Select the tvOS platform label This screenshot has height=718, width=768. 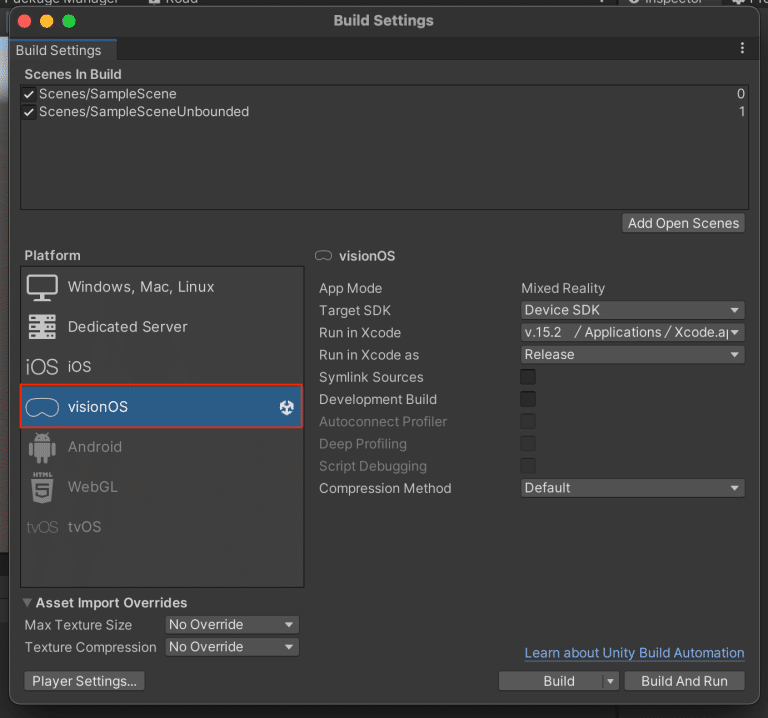pos(84,527)
